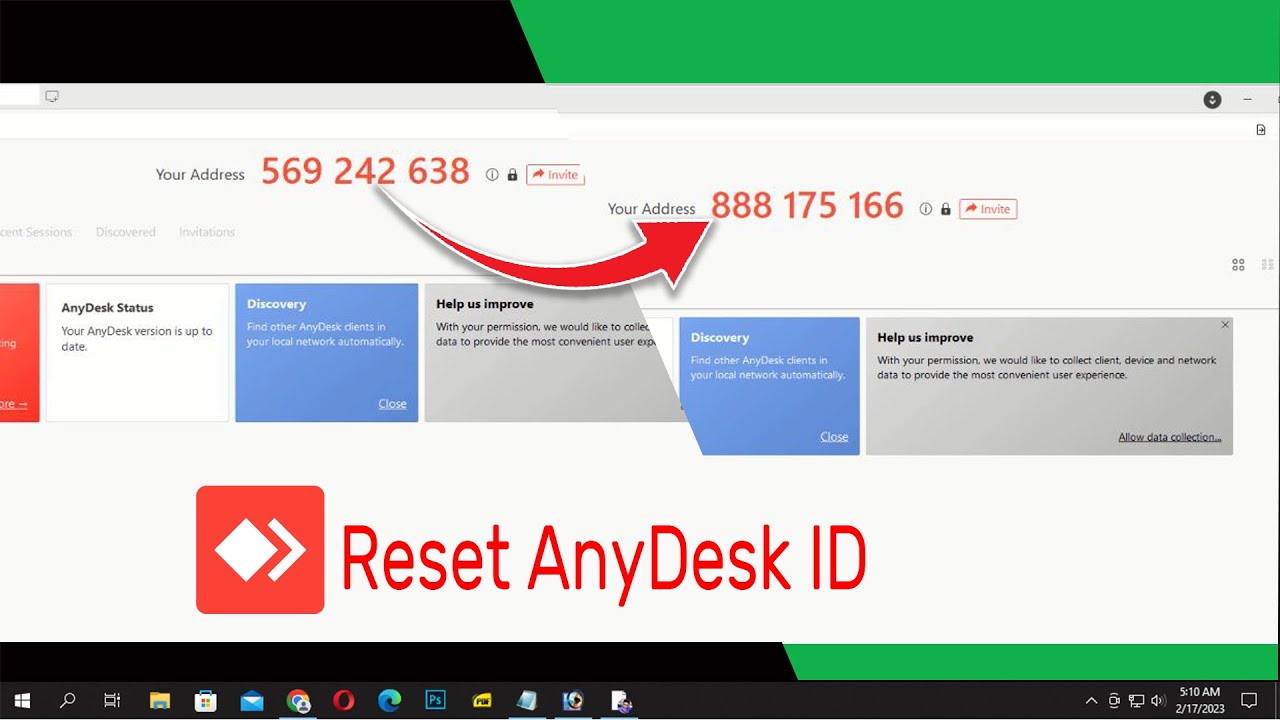The image size is (1280, 720).
Task: Open the document-with-avatar taskbar icon
Action: click(620, 700)
